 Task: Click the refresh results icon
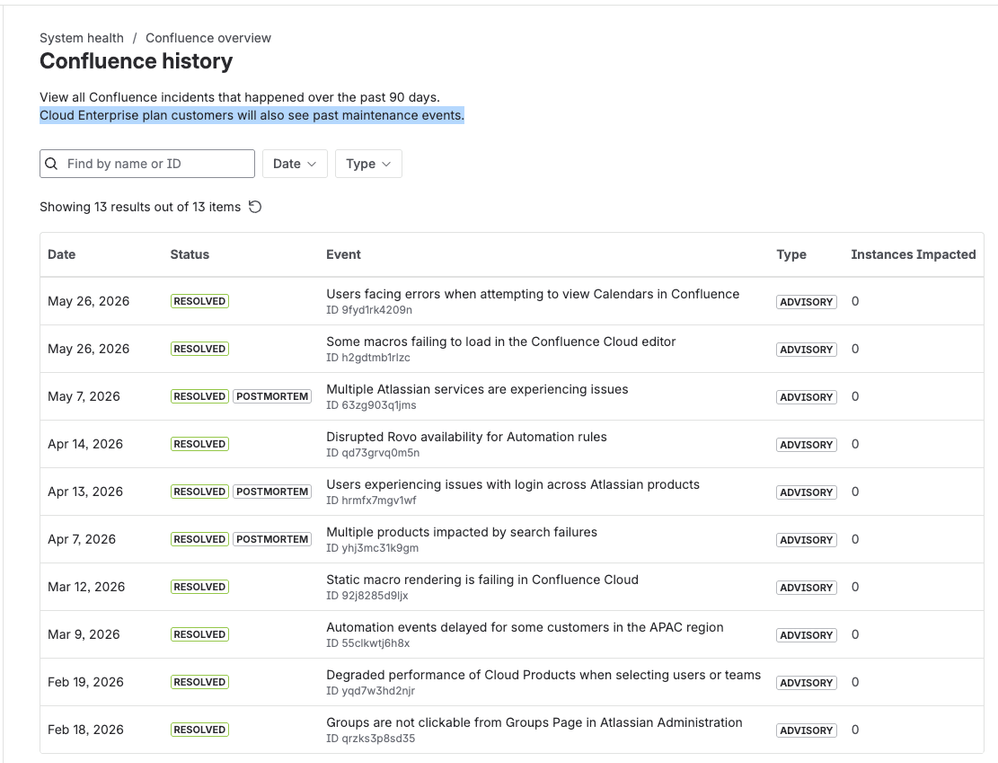pyautogui.click(x=255, y=207)
